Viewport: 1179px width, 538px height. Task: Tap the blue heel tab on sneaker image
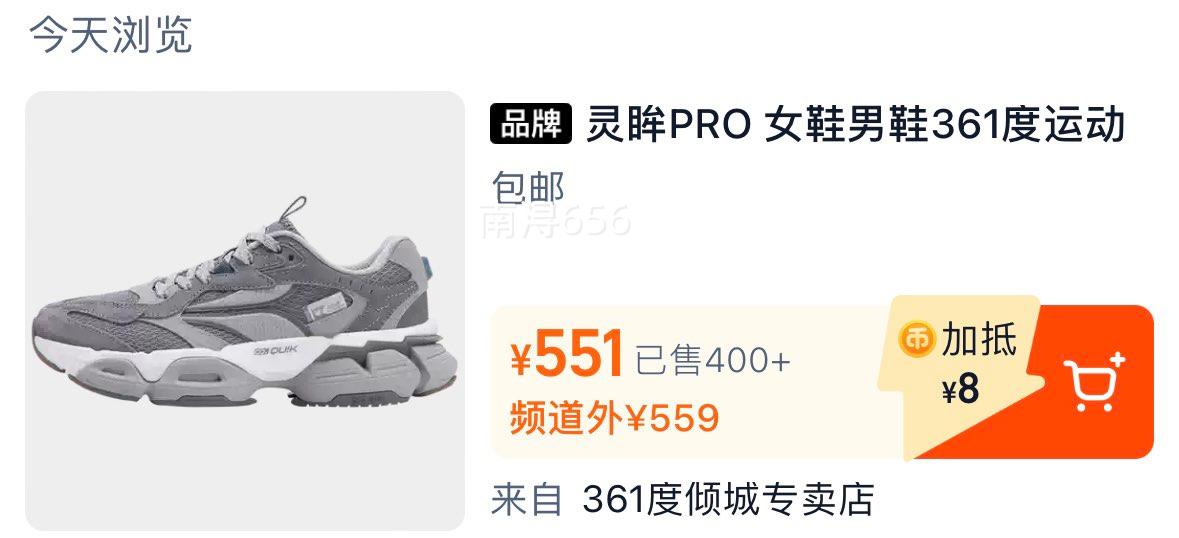[x=426, y=267]
